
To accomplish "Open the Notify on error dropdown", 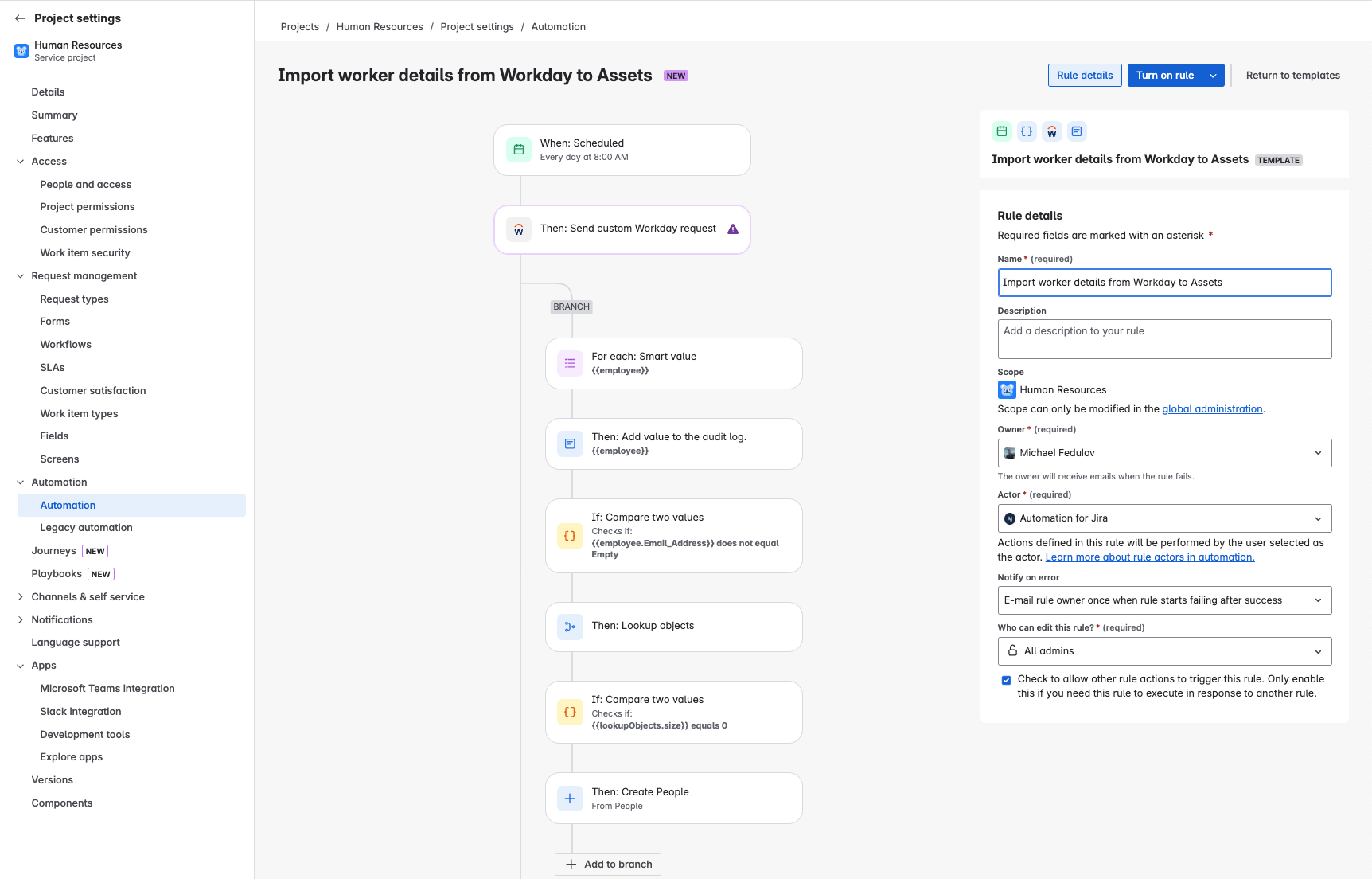I will pyautogui.click(x=1164, y=600).
